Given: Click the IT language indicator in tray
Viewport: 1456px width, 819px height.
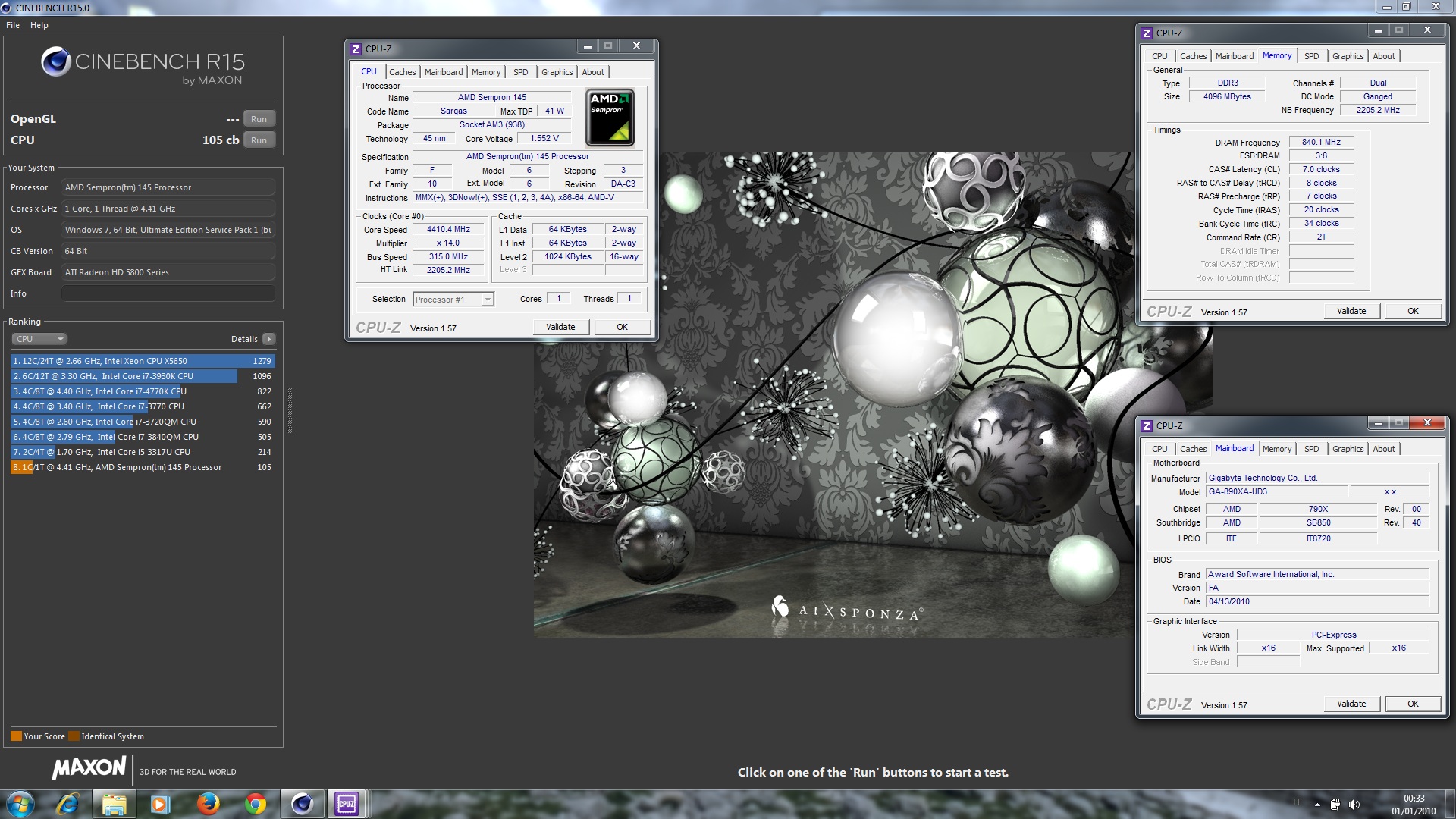Looking at the screenshot, I should pyautogui.click(x=1297, y=803).
